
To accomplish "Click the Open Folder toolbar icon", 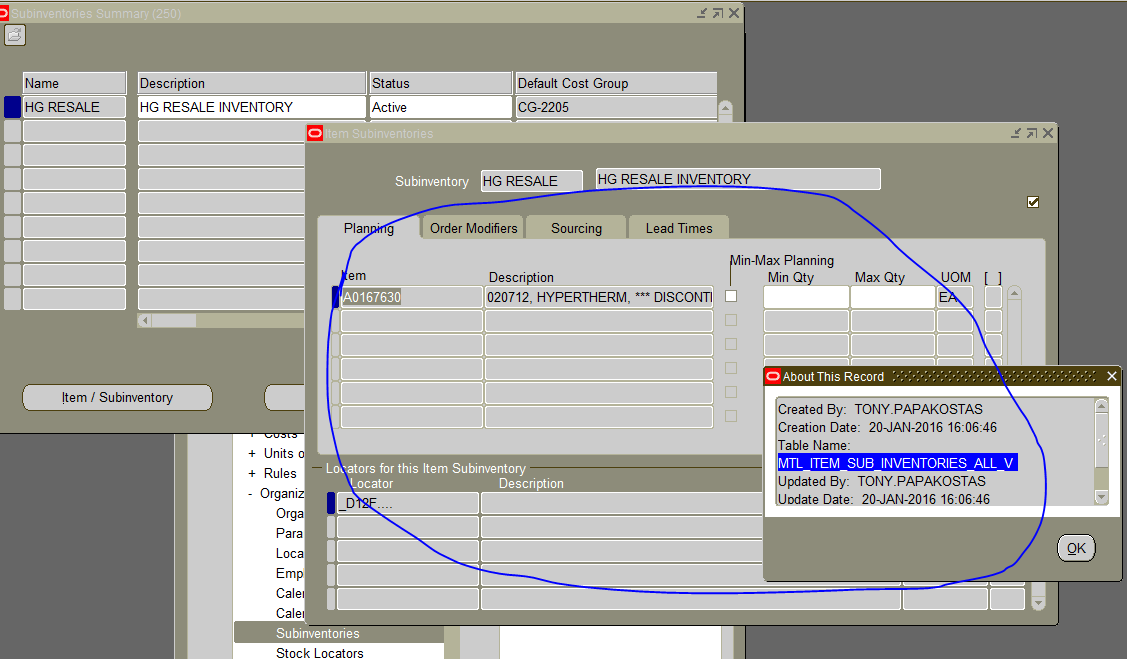I will tap(14, 33).
